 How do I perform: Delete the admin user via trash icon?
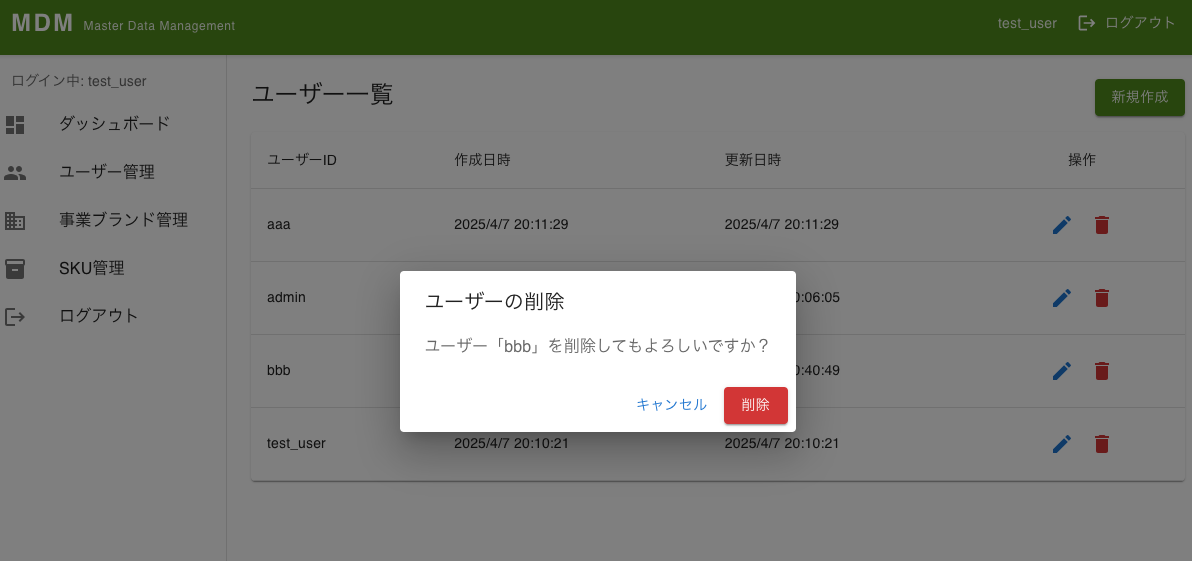[x=1102, y=298]
